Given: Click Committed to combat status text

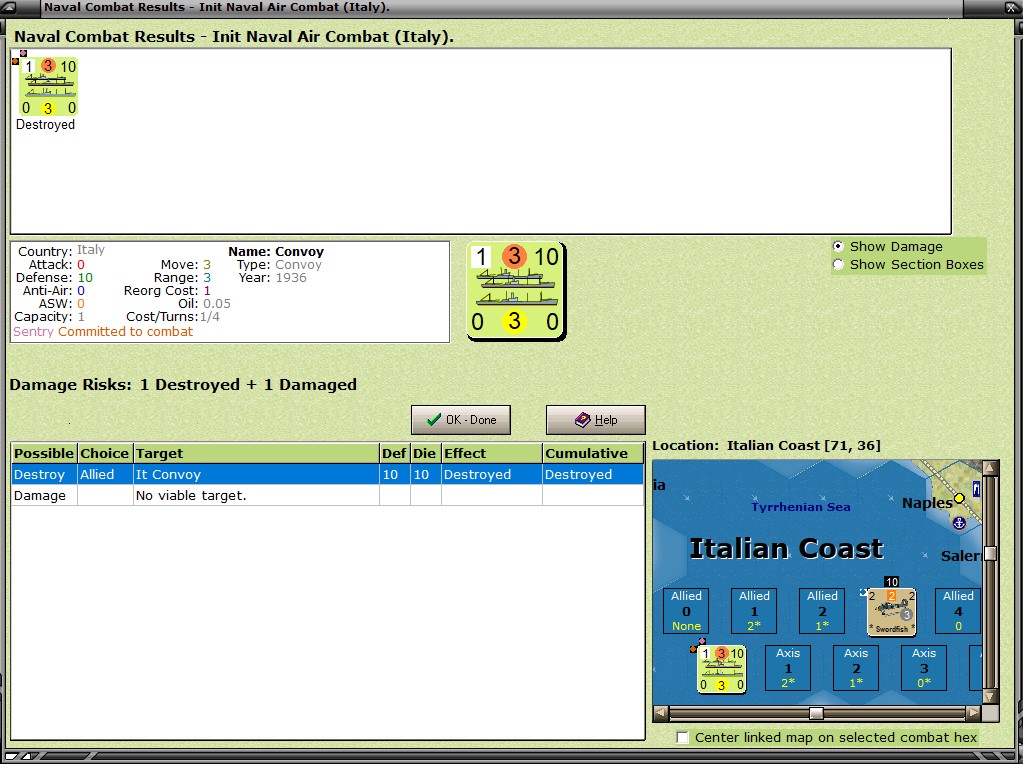Looking at the screenshot, I should tap(125, 331).
